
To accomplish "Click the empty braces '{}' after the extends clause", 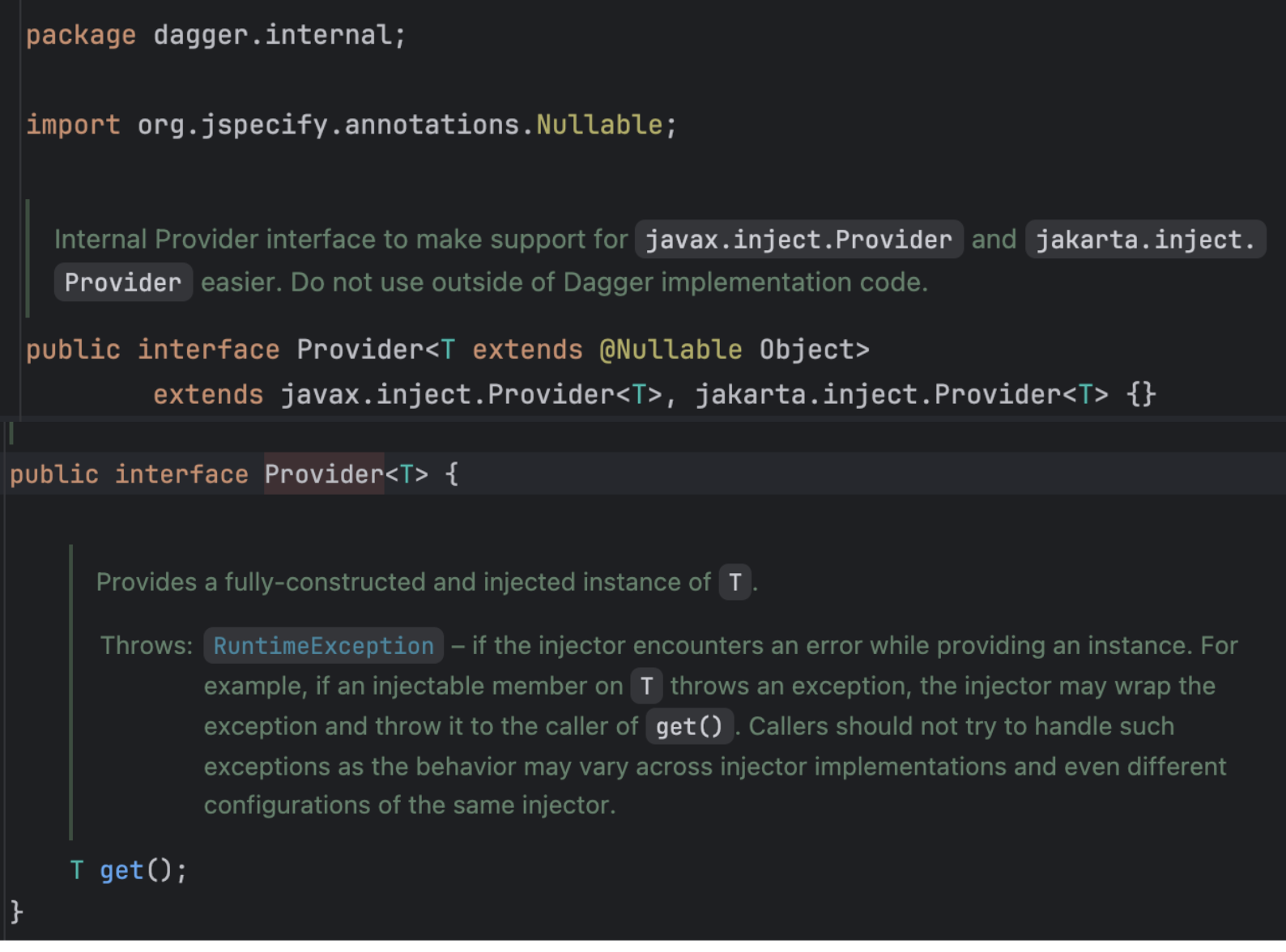I will click(1141, 394).
